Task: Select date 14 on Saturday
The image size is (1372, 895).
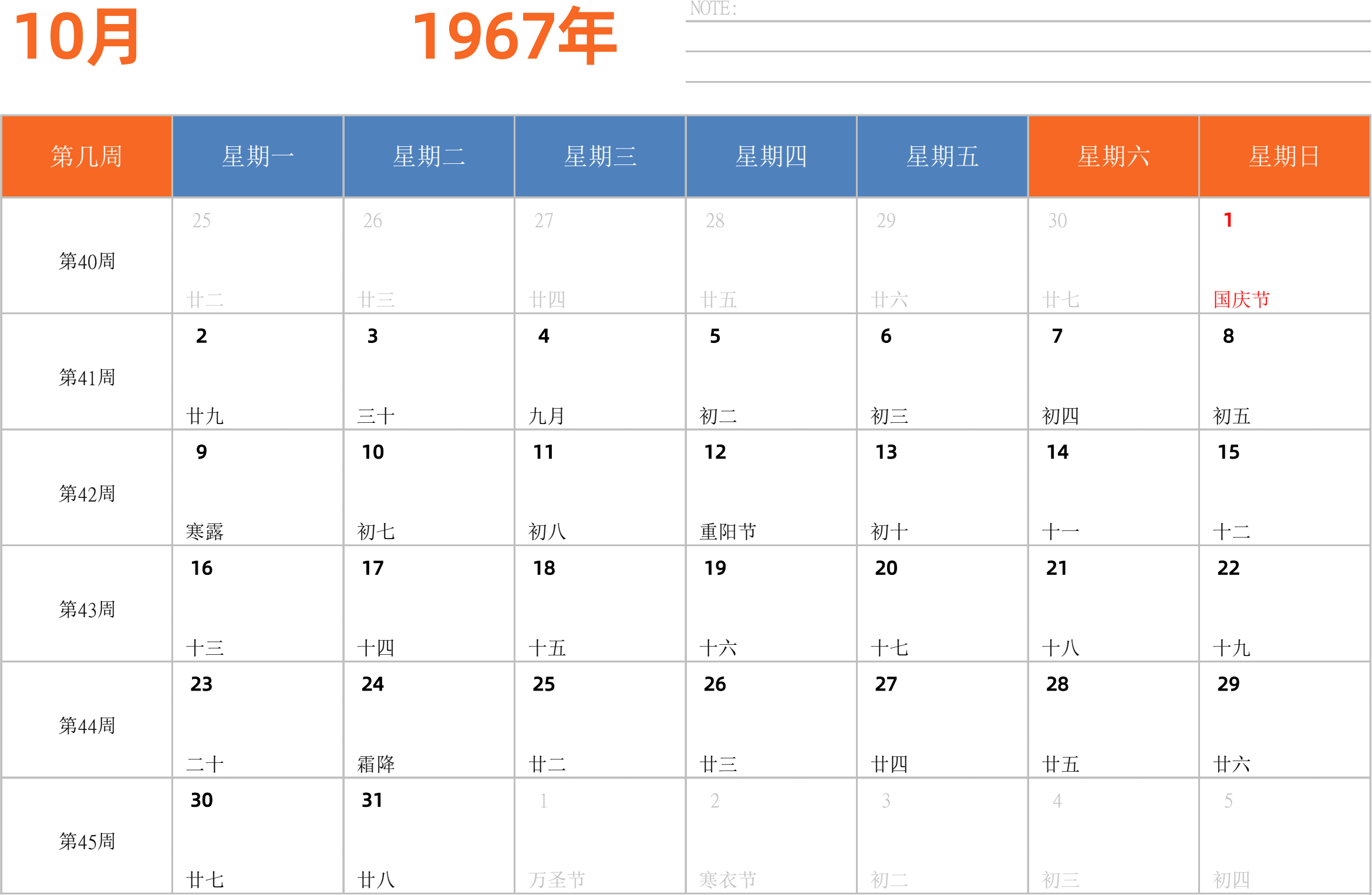Action: [1057, 452]
